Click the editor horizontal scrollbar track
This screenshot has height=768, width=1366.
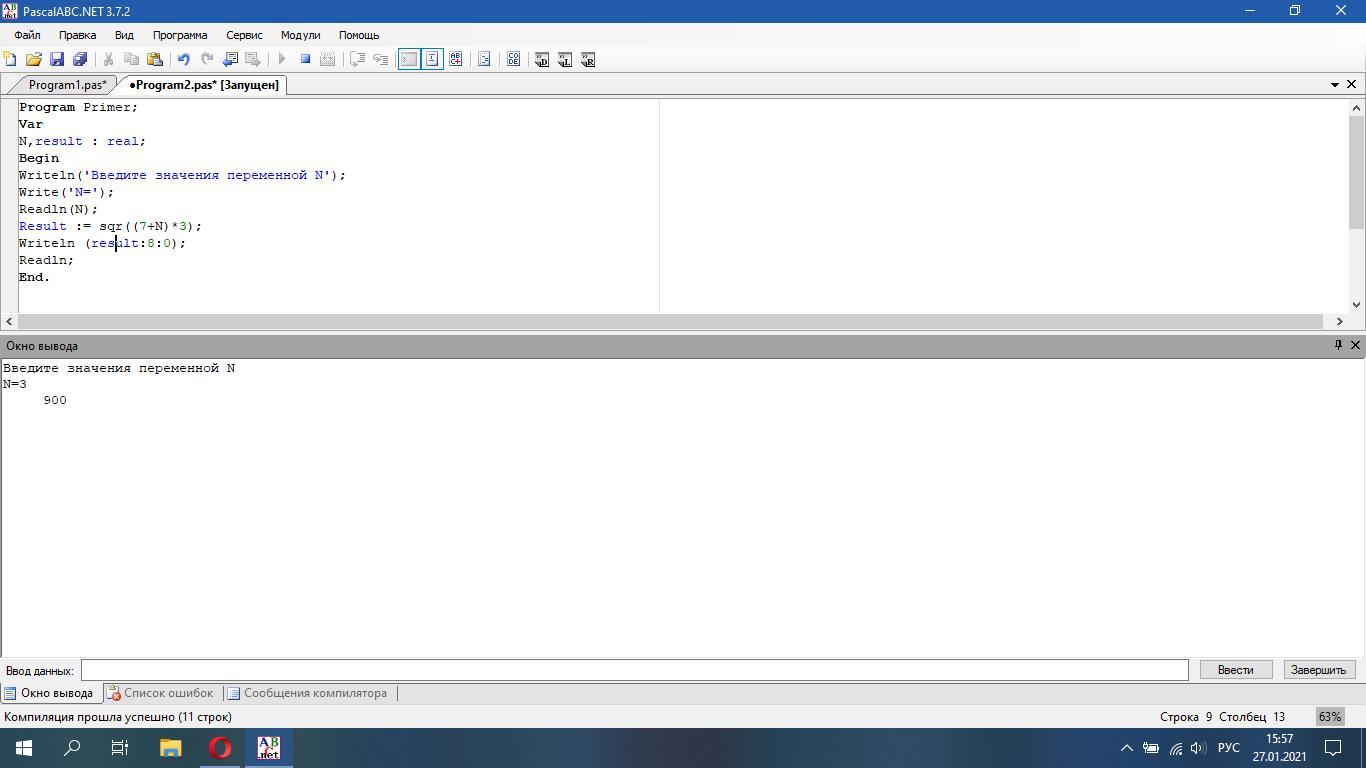coord(671,321)
